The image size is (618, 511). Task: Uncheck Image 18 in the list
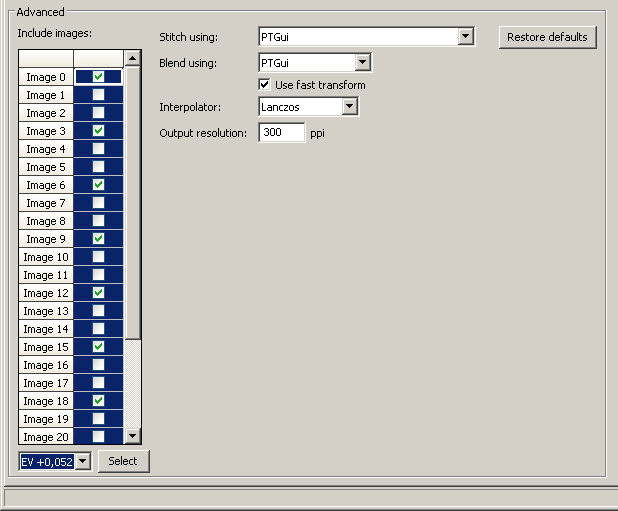98,401
